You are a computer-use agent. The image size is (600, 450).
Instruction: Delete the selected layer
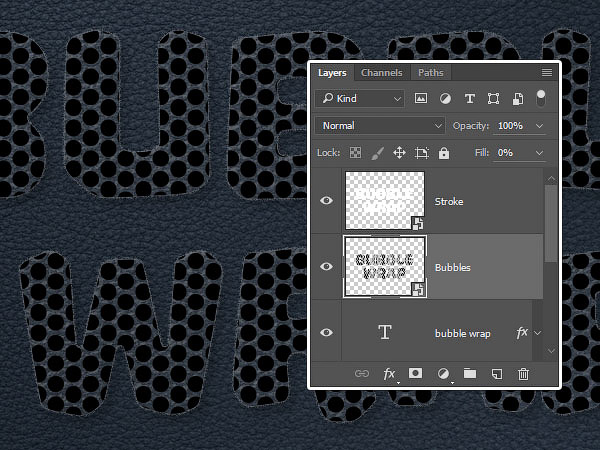(x=523, y=374)
